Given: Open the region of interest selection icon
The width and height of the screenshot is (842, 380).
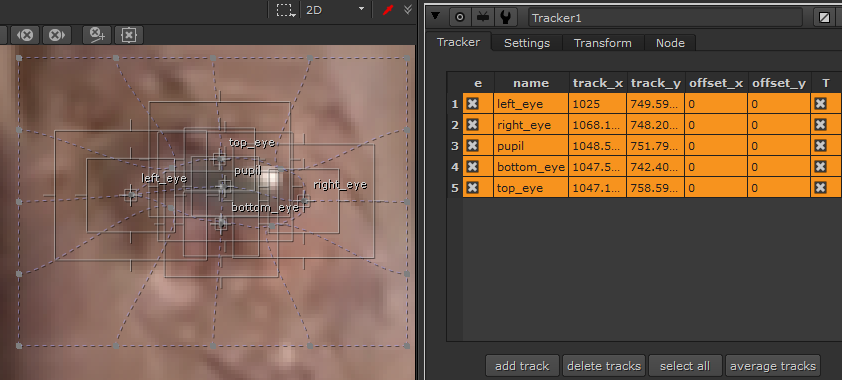Looking at the screenshot, I should (285, 10).
